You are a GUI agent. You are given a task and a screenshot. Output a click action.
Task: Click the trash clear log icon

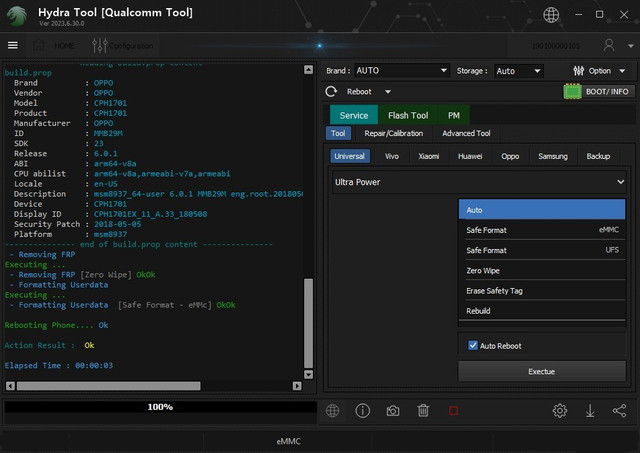(x=423, y=411)
